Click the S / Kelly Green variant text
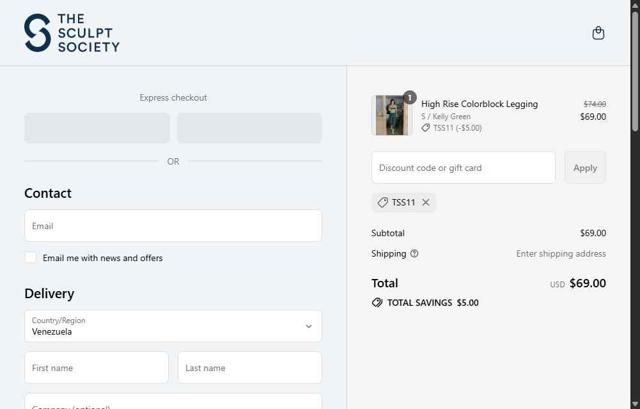This screenshot has width=640, height=409. pyautogui.click(x=446, y=116)
